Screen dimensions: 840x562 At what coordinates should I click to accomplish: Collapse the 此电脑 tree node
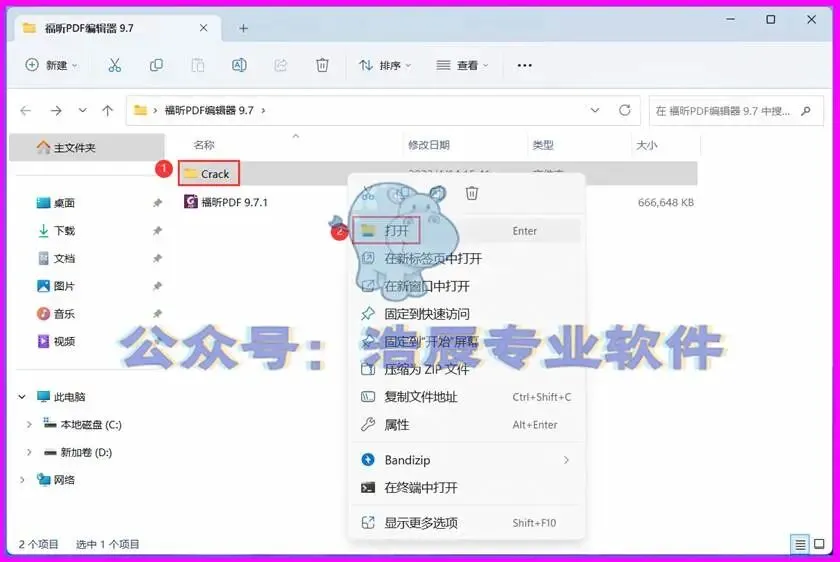[x=22, y=397]
